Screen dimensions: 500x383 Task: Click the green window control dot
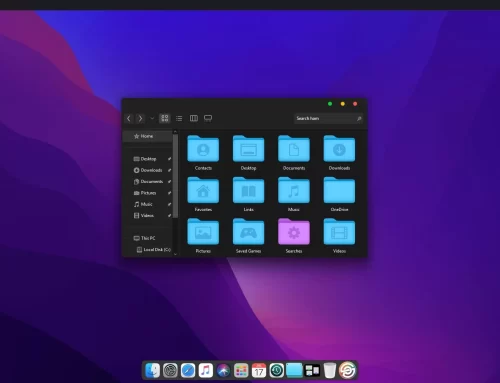[330, 104]
